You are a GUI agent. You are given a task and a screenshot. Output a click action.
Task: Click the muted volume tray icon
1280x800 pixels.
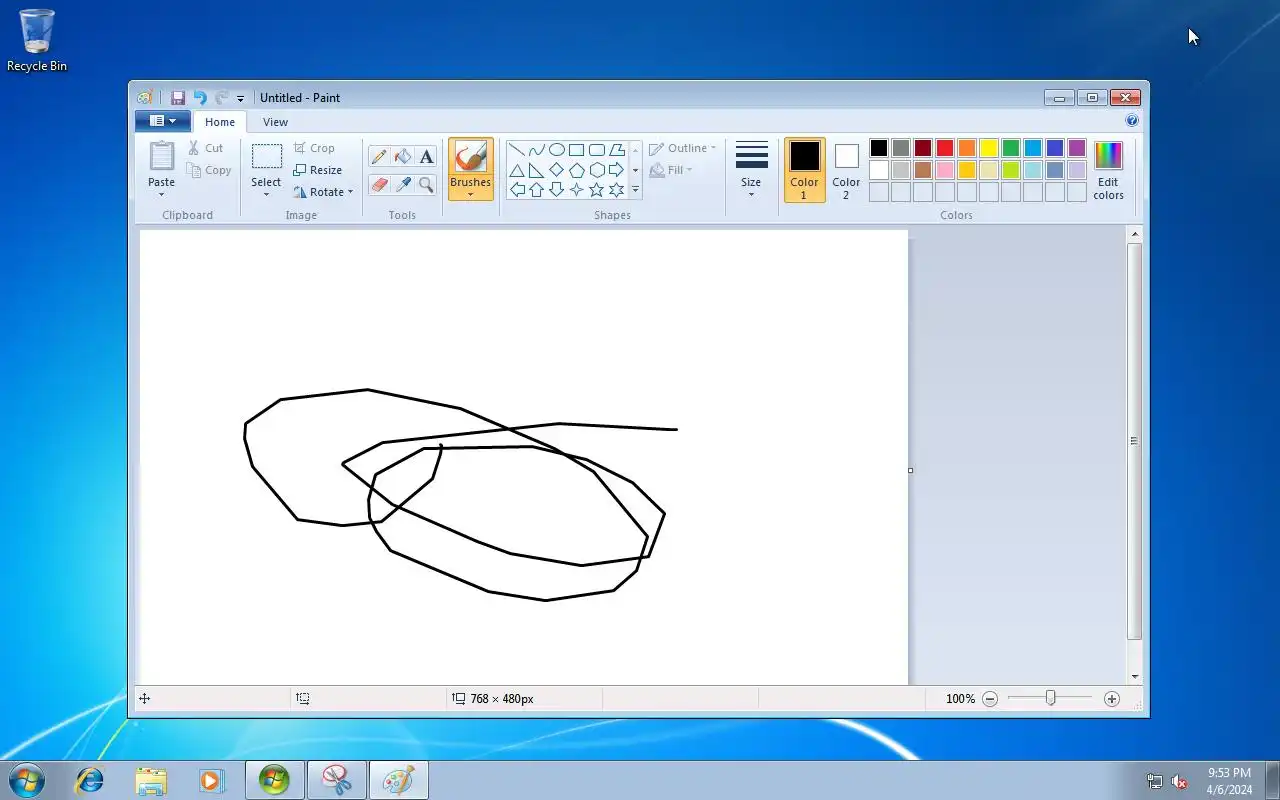tap(1180, 781)
